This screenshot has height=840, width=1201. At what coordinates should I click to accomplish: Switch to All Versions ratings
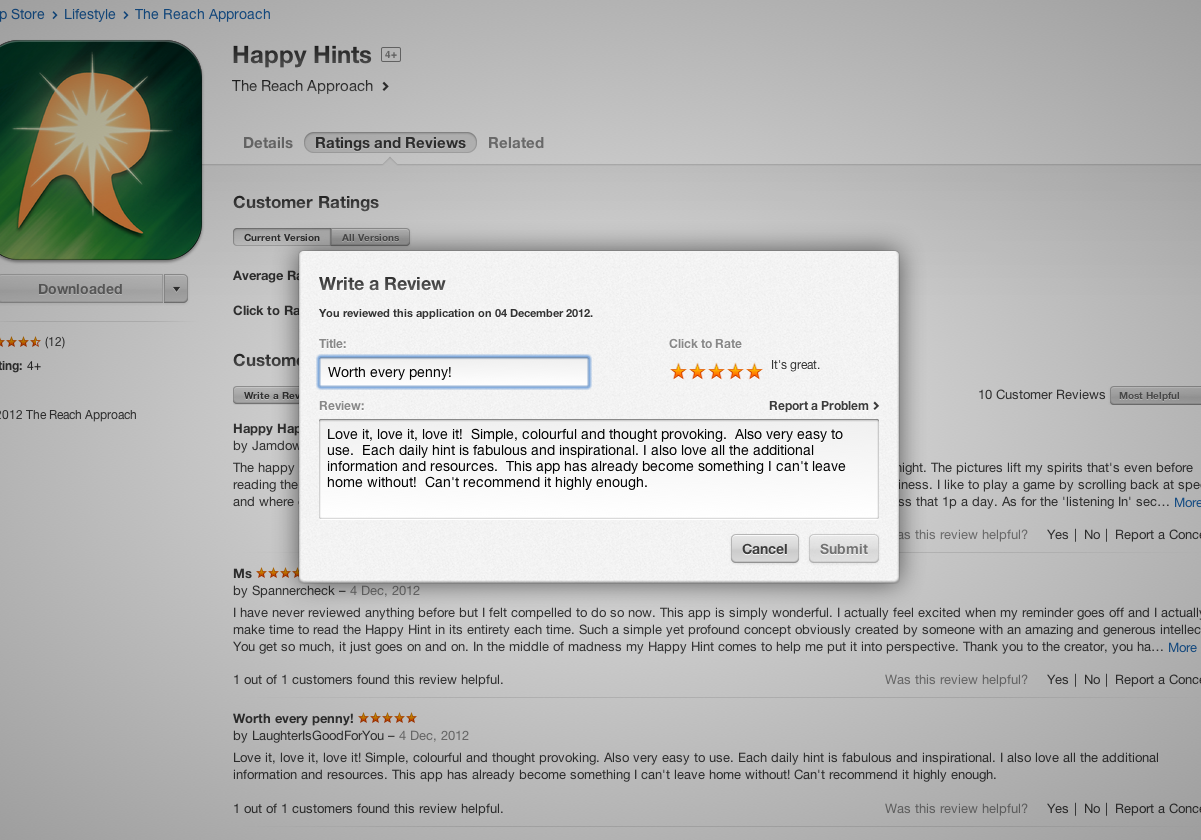pos(370,238)
